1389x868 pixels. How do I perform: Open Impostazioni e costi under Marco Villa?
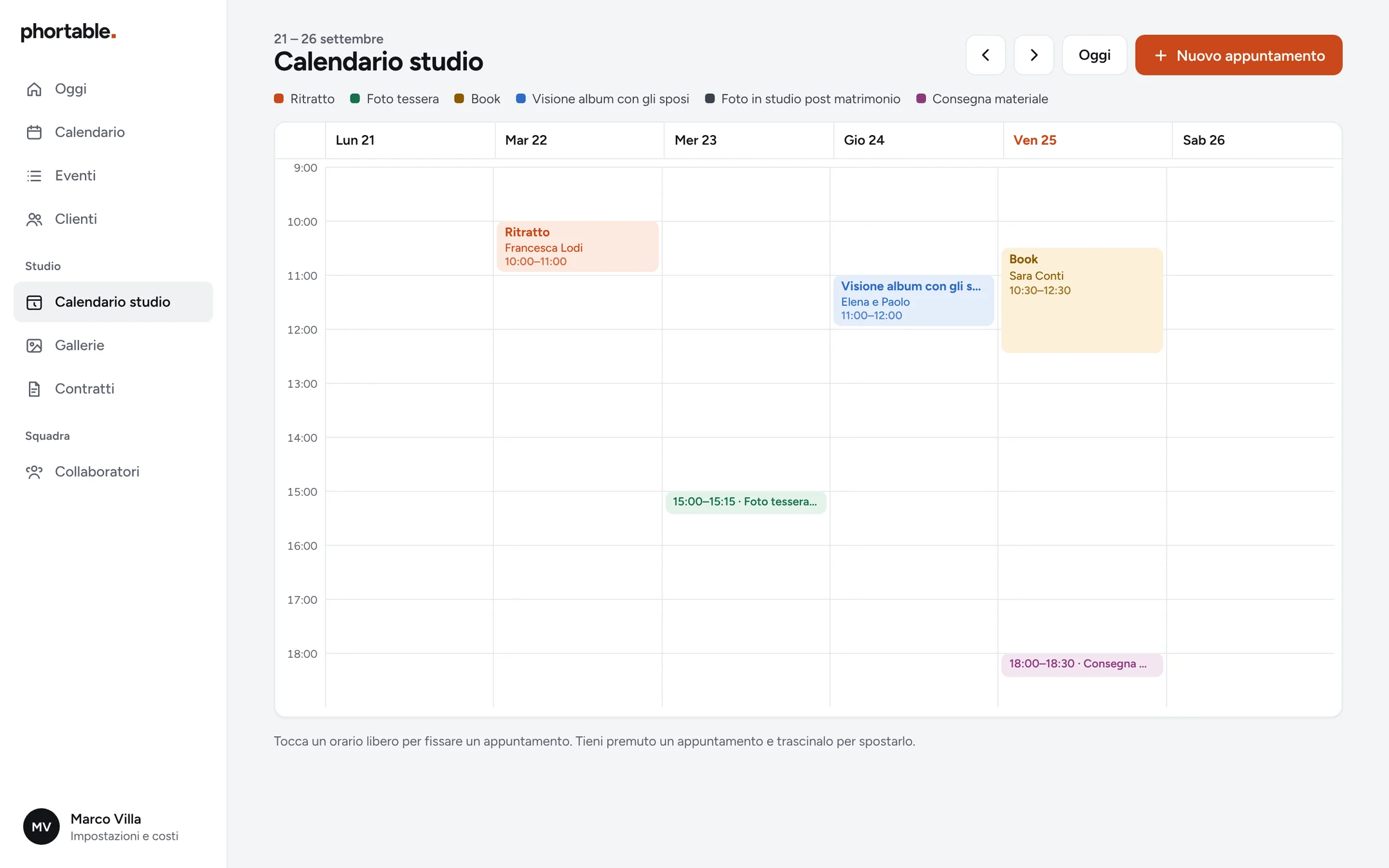tap(124, 836)
